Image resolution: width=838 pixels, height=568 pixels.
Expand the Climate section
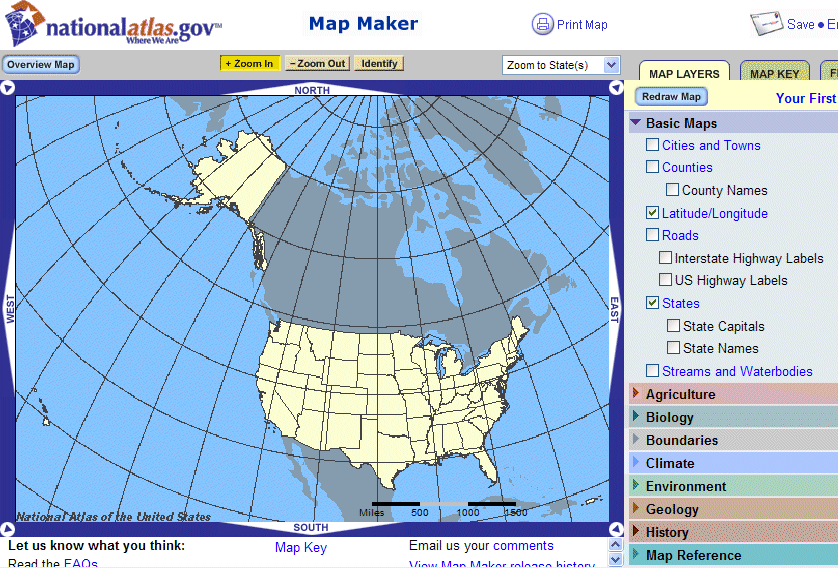(x=635, y=462)
